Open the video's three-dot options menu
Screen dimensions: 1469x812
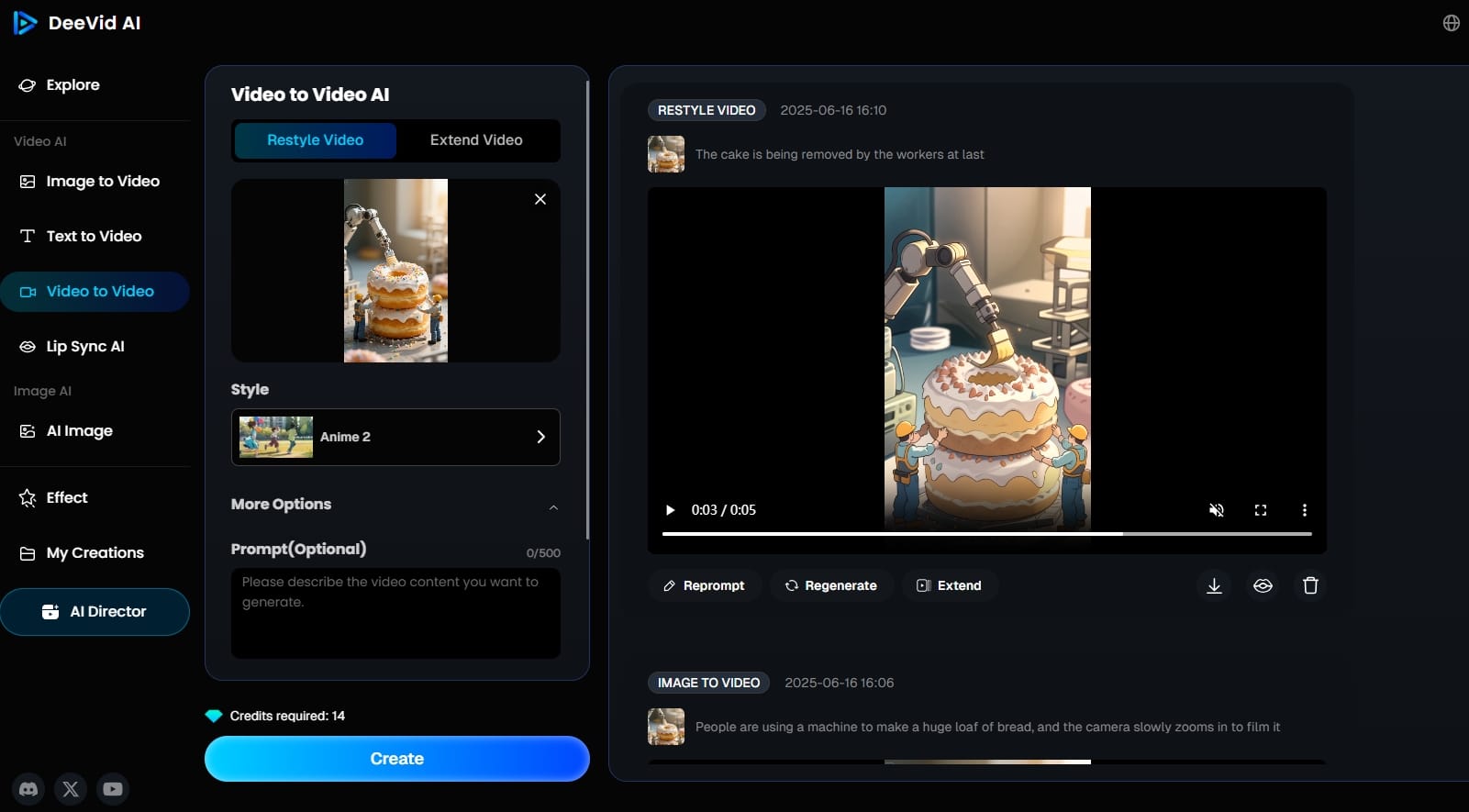click(x=1305, y=510)
